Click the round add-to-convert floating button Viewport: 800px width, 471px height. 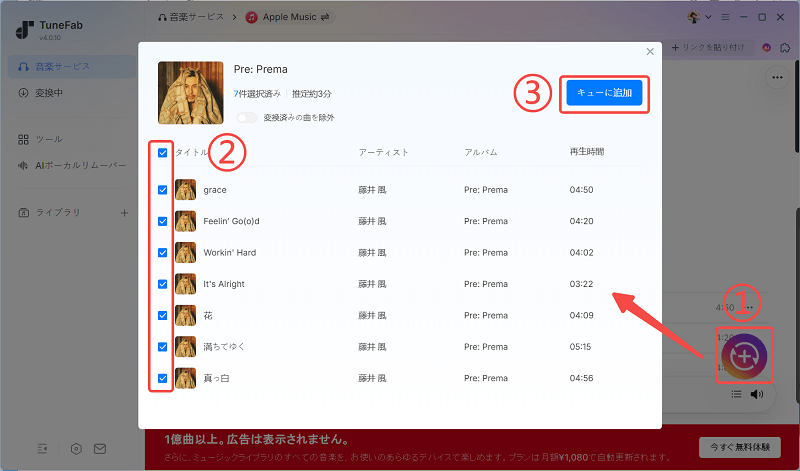[x=744, y=356]
